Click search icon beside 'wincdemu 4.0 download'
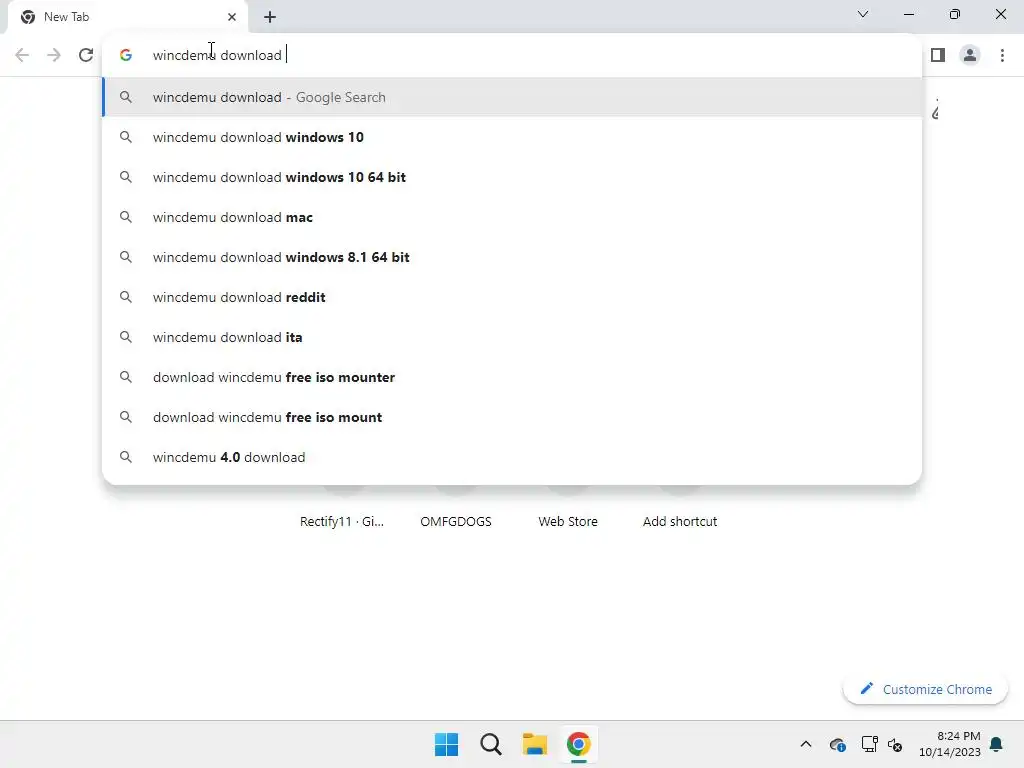 [125, 457]
